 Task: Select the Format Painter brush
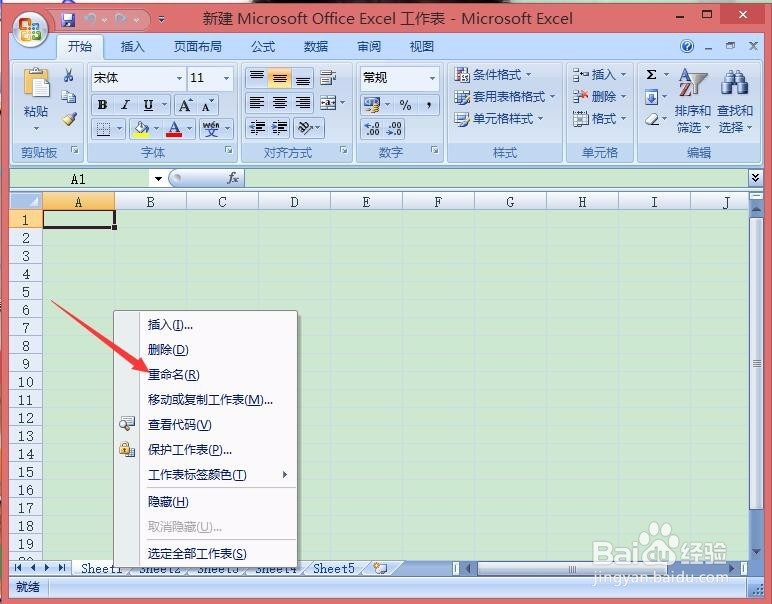pyautogui.click(x=69, y=119)
